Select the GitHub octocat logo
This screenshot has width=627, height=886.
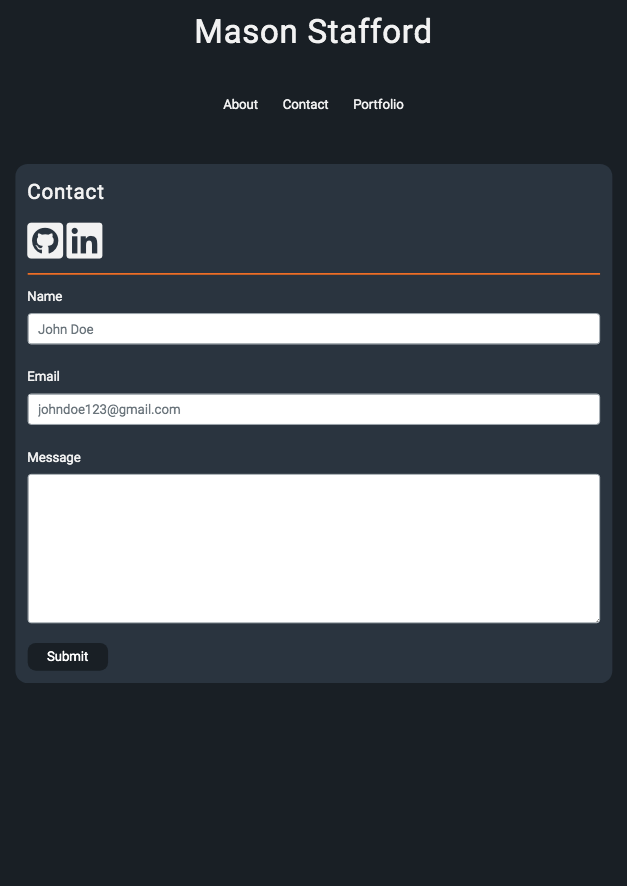[x=45, y=240]
